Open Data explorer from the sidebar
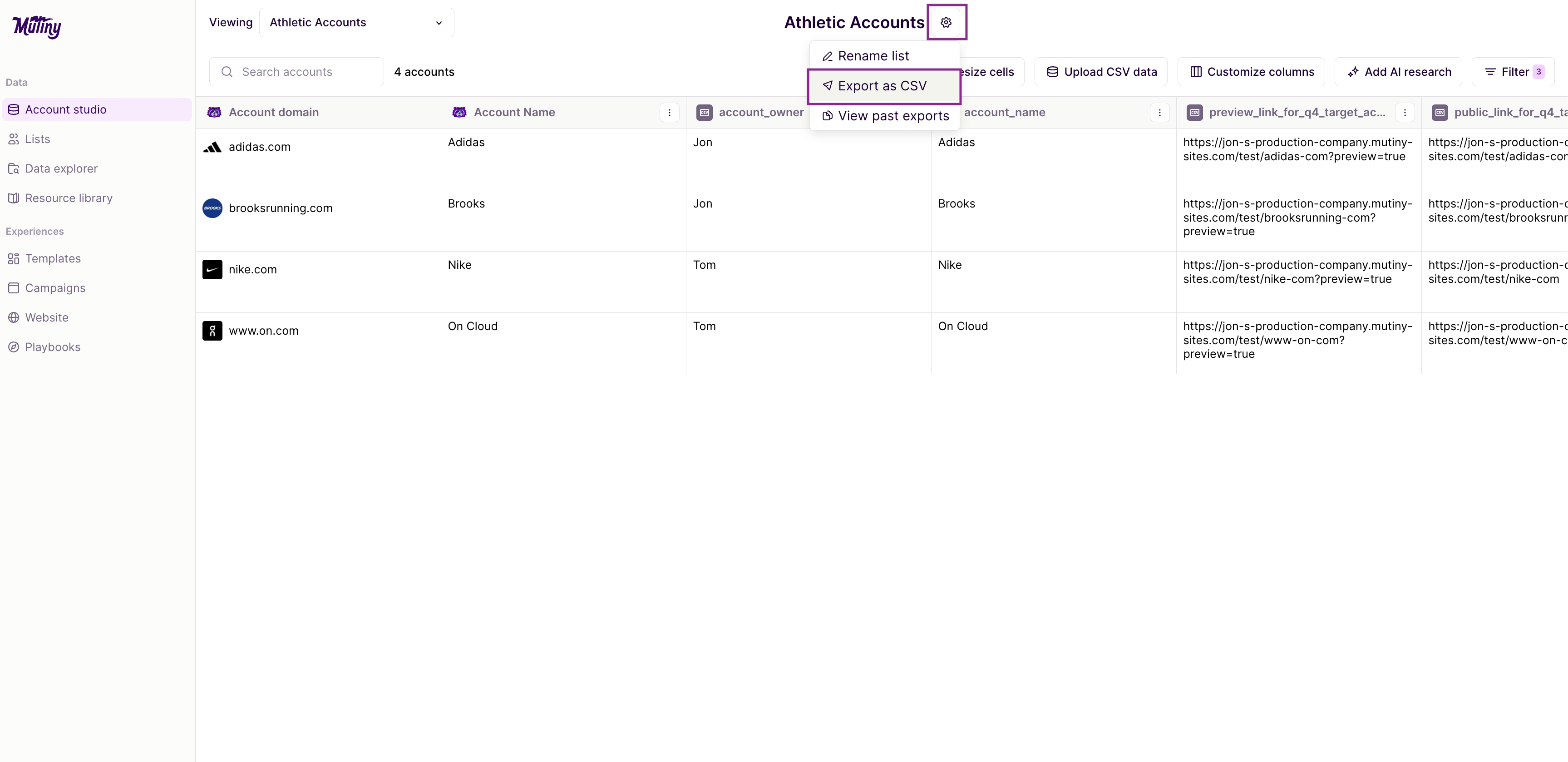1568x762 pixels. [x=60, y=168]
